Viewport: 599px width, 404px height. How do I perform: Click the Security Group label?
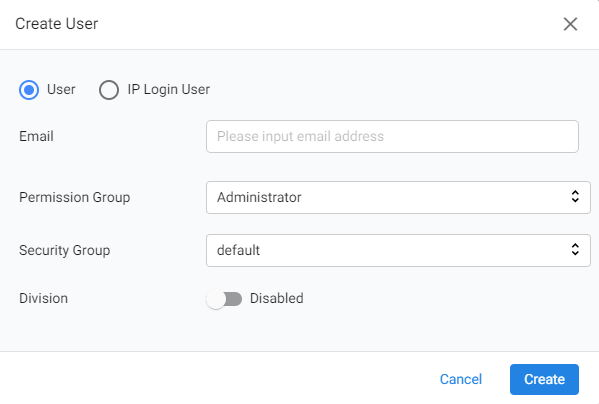65,251
